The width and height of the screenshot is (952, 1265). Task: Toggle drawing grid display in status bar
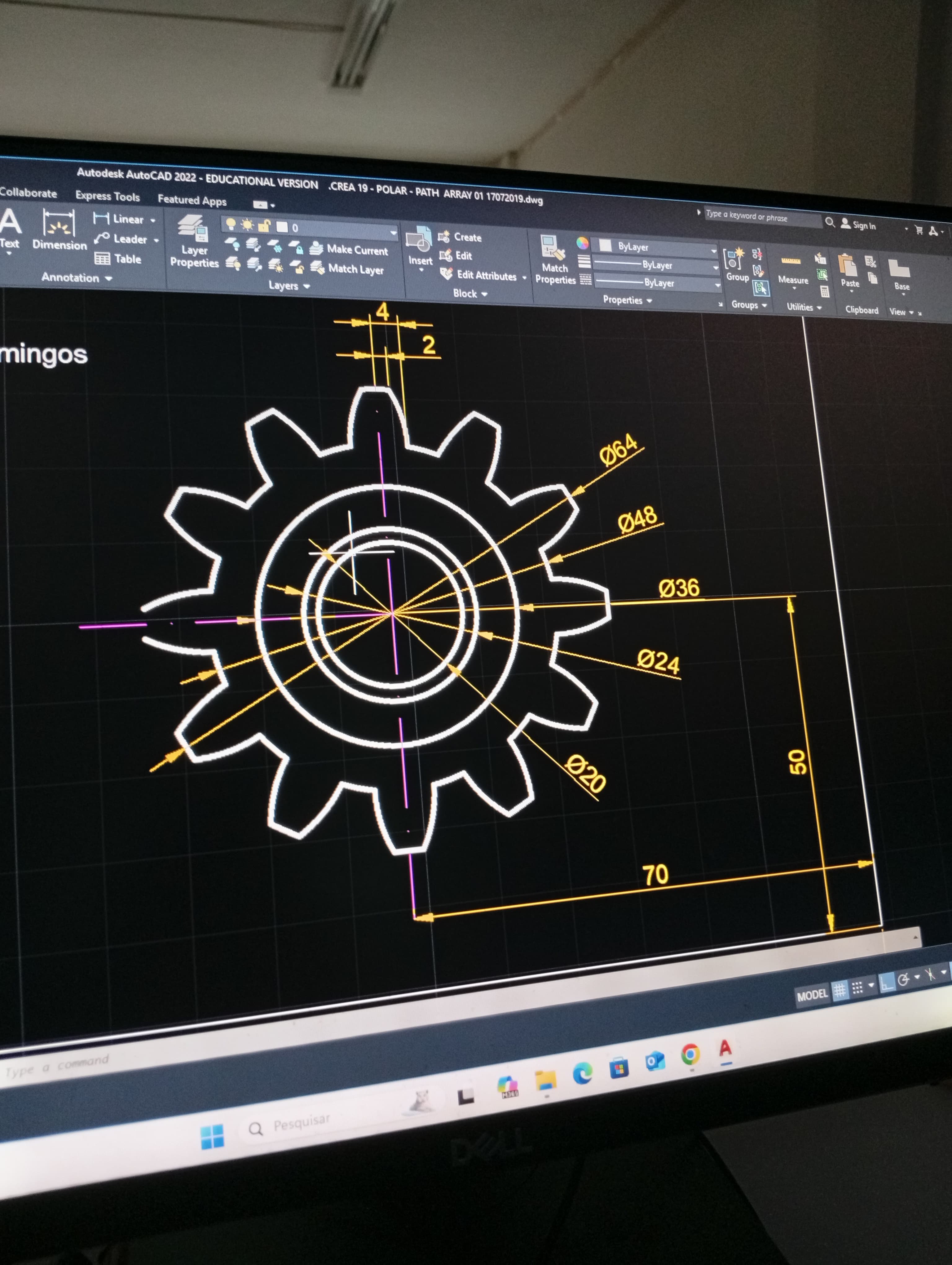coord(840,990)
